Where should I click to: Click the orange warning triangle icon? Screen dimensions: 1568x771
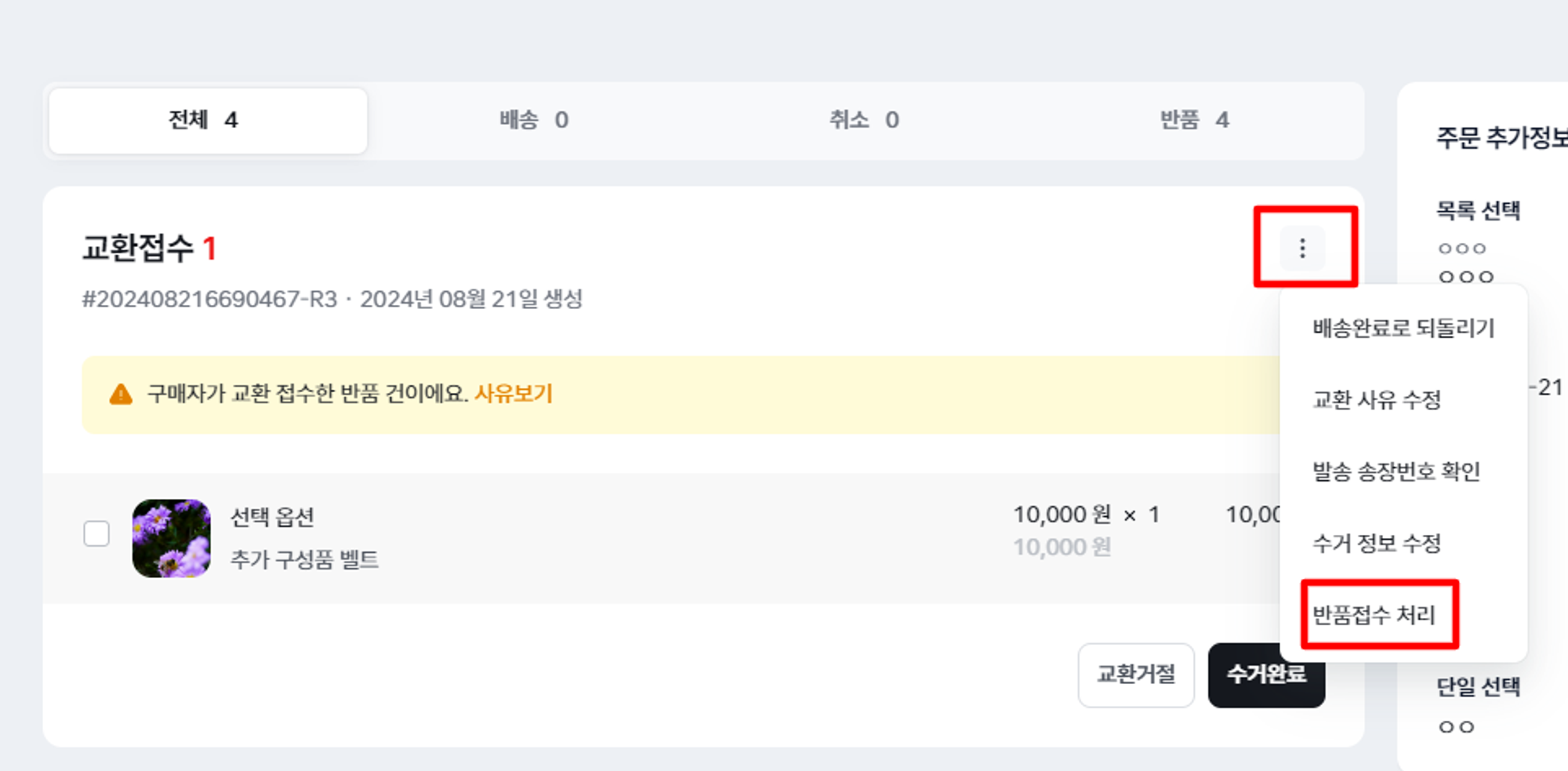(121, 394)
